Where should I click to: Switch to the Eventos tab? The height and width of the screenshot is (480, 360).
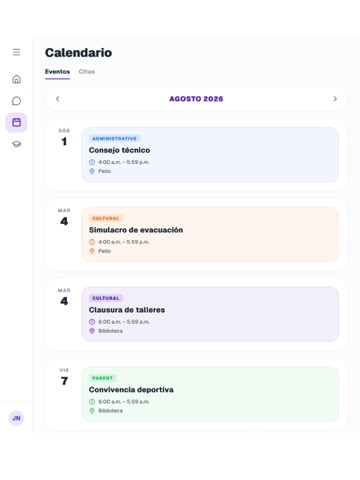pos(57,72)
